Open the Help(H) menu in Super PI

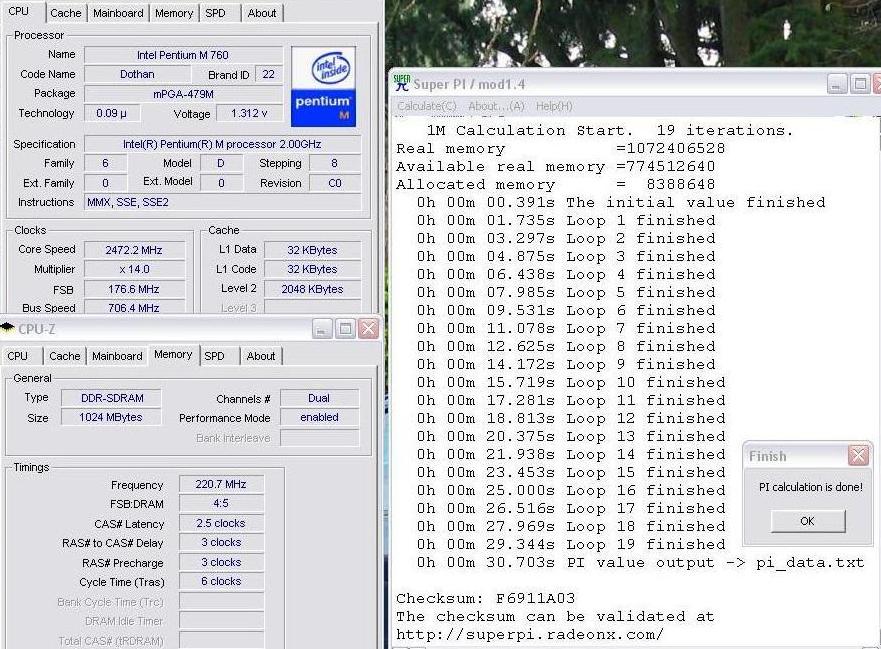click(x=554, y=106)
